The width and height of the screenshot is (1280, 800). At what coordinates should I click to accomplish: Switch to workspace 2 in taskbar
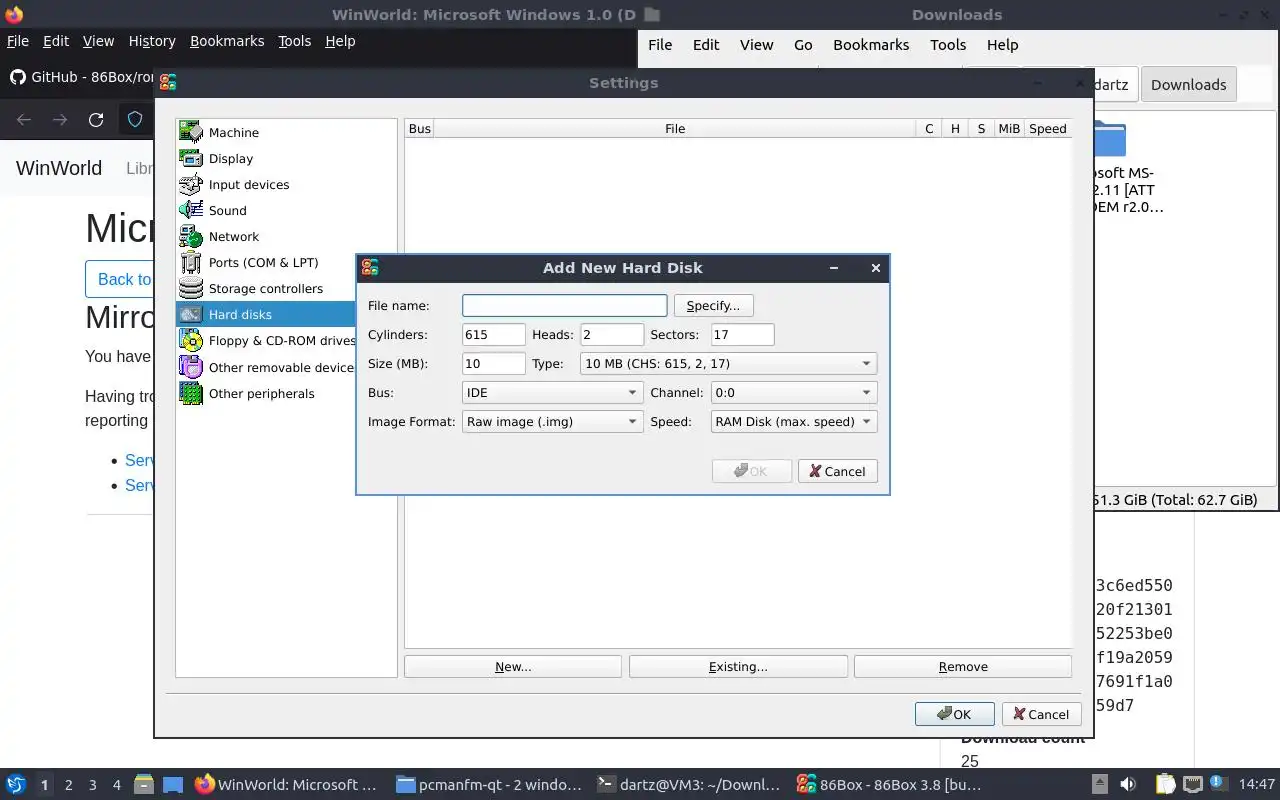point(69,785)
